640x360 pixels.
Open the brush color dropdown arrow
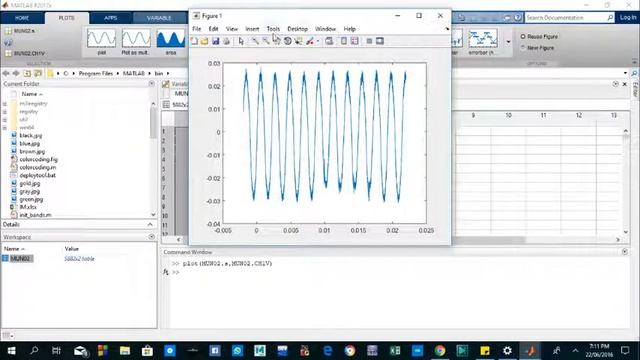(318, 41)
